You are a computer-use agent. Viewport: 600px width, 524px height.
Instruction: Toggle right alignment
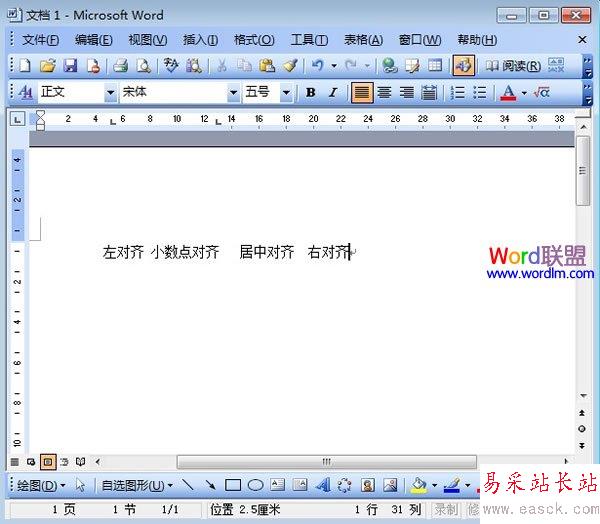pos(406,92)
